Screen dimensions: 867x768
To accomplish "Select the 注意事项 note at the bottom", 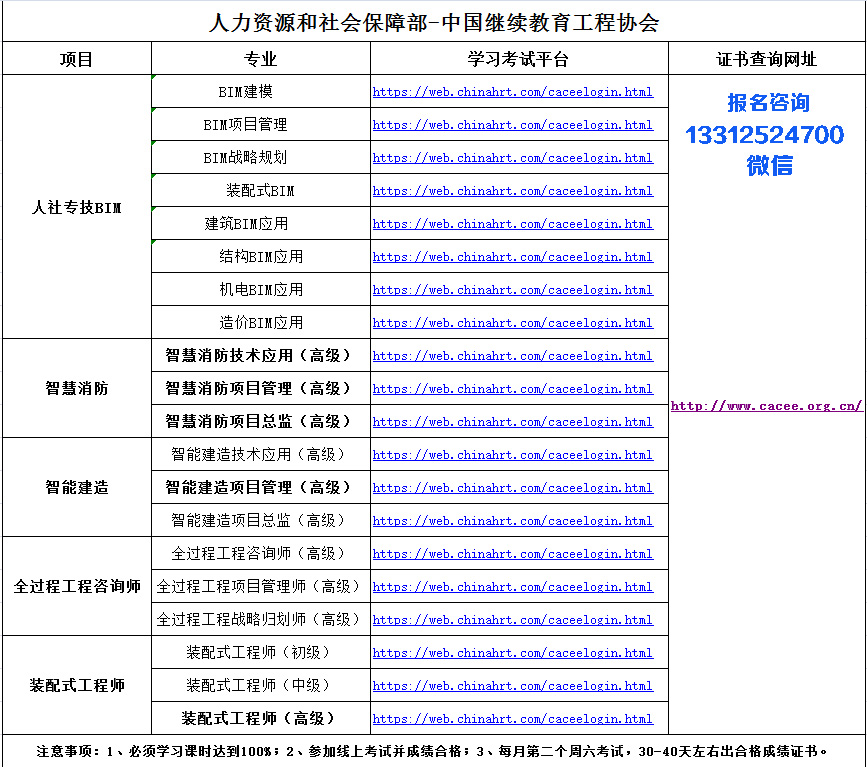I will tap(433, 751).
